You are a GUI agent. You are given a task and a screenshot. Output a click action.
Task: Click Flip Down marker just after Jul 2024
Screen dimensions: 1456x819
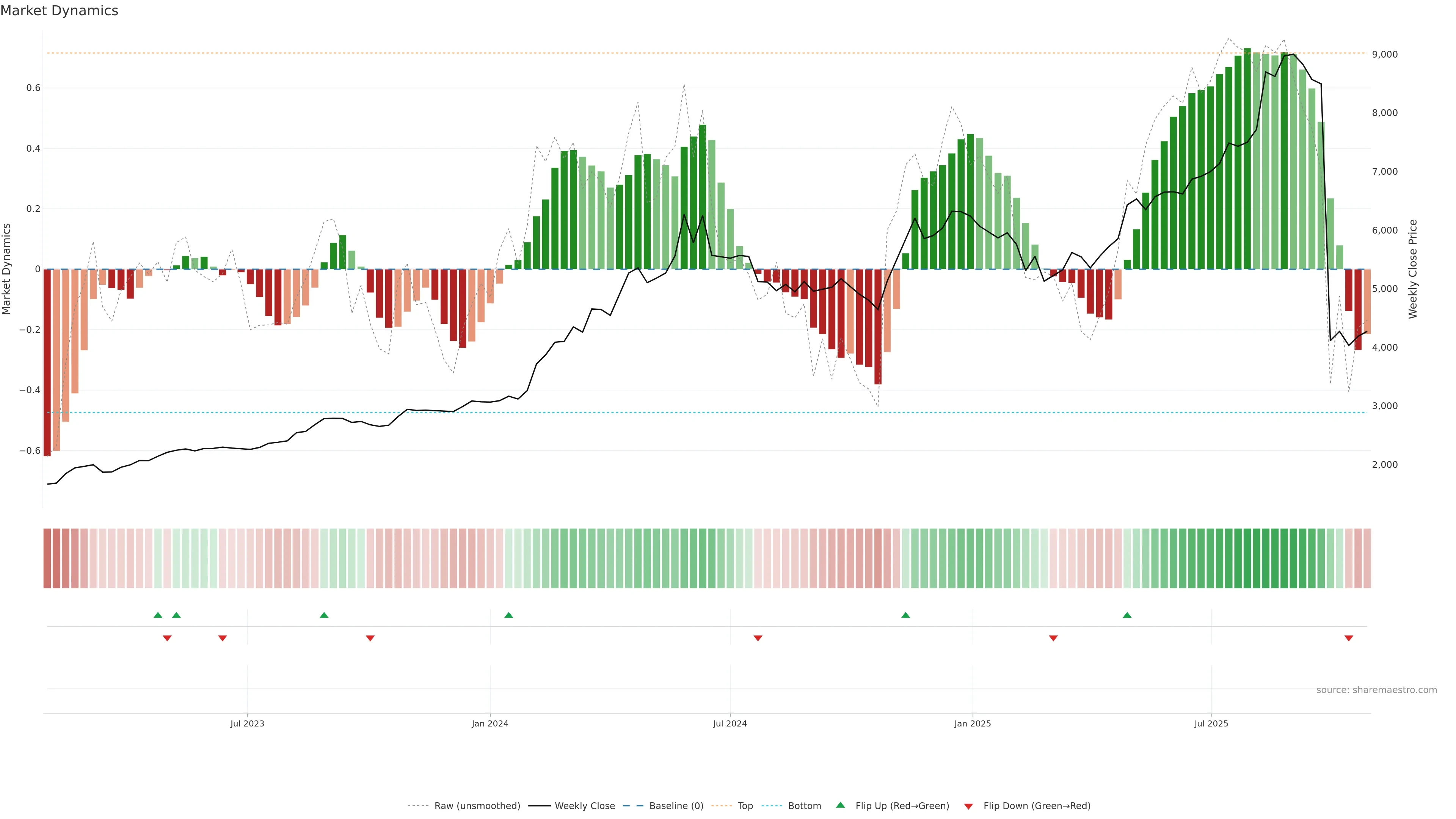click(x=758, y=638)
